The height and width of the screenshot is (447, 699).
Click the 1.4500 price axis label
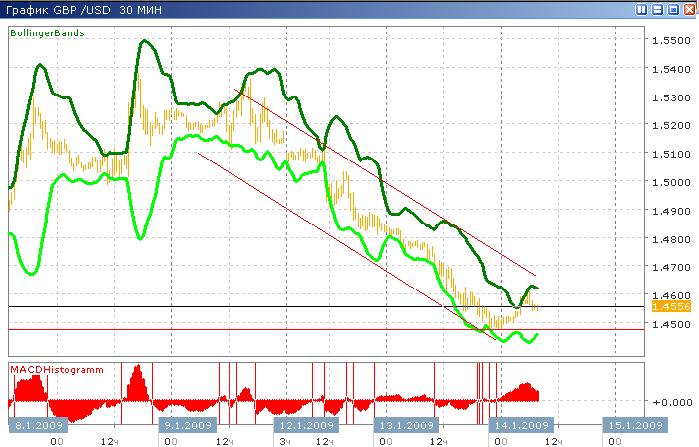coord(667,325)
